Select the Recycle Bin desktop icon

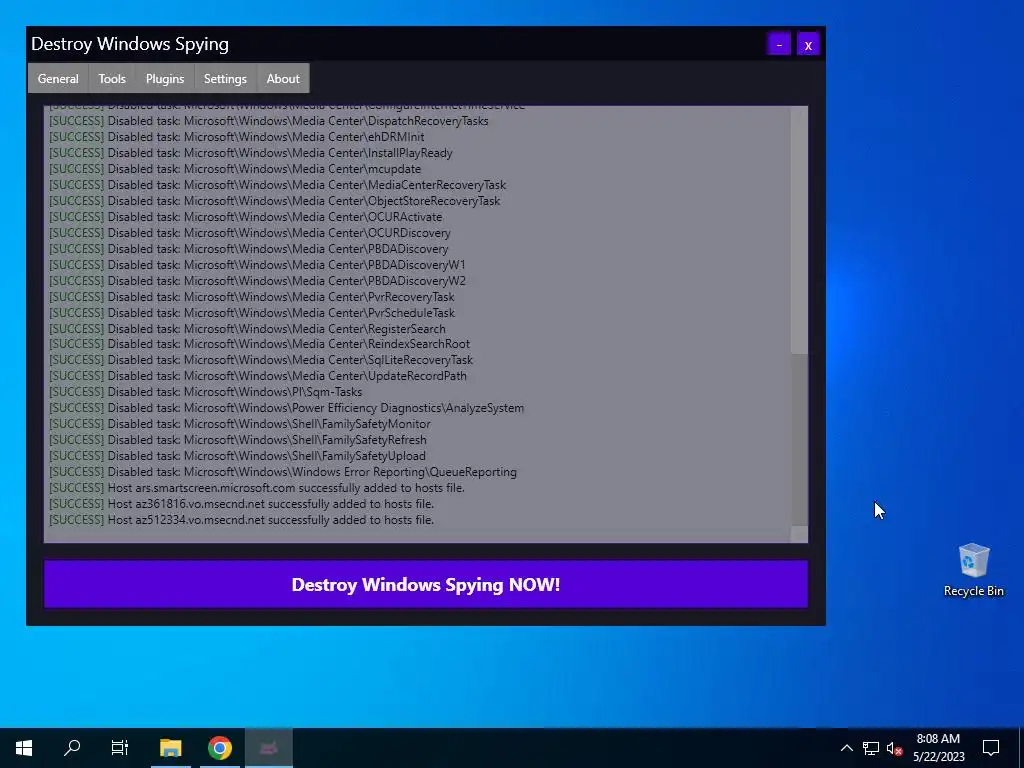coord(974,570)
